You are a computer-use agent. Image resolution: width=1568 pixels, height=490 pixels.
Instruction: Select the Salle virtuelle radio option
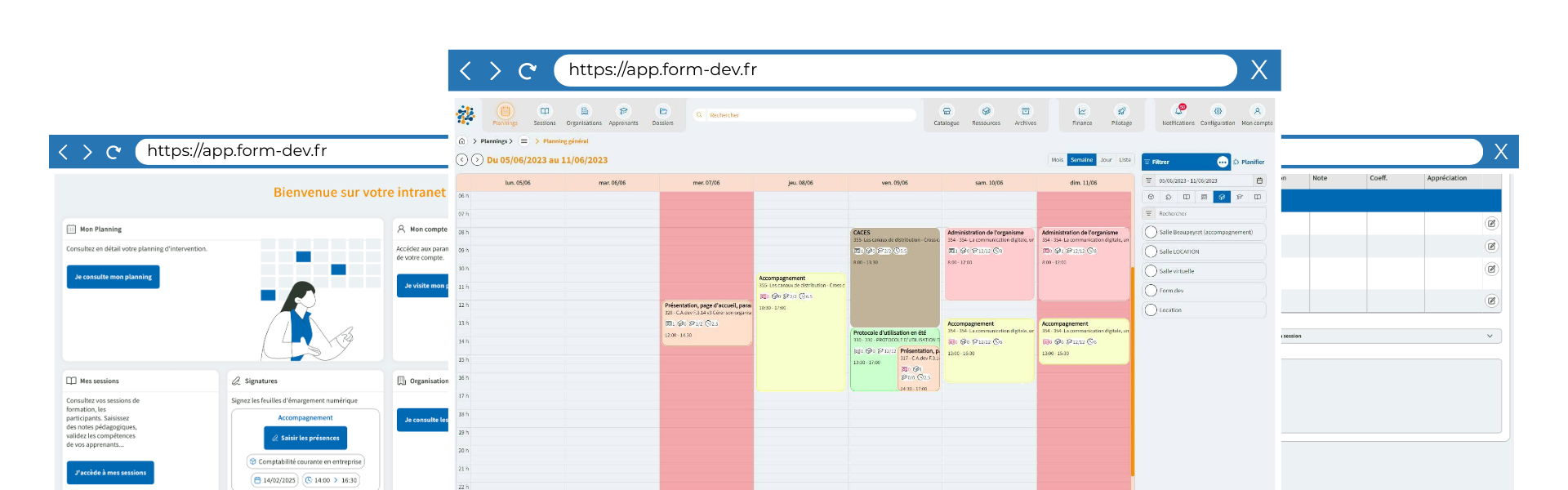tap(1151, 271)
